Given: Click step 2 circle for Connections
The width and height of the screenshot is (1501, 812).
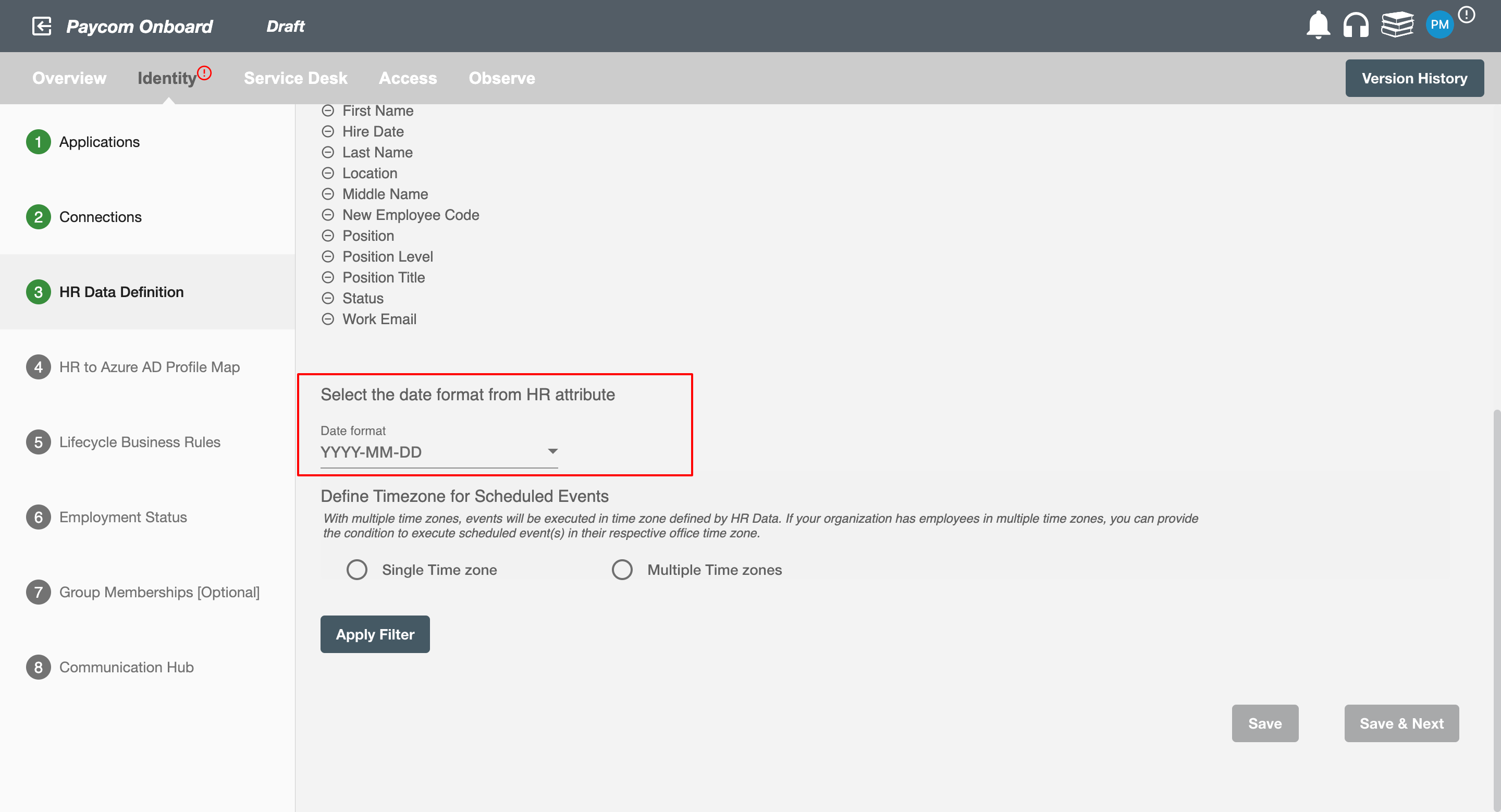Looking at the screenshot, I should tap(39, 217).
